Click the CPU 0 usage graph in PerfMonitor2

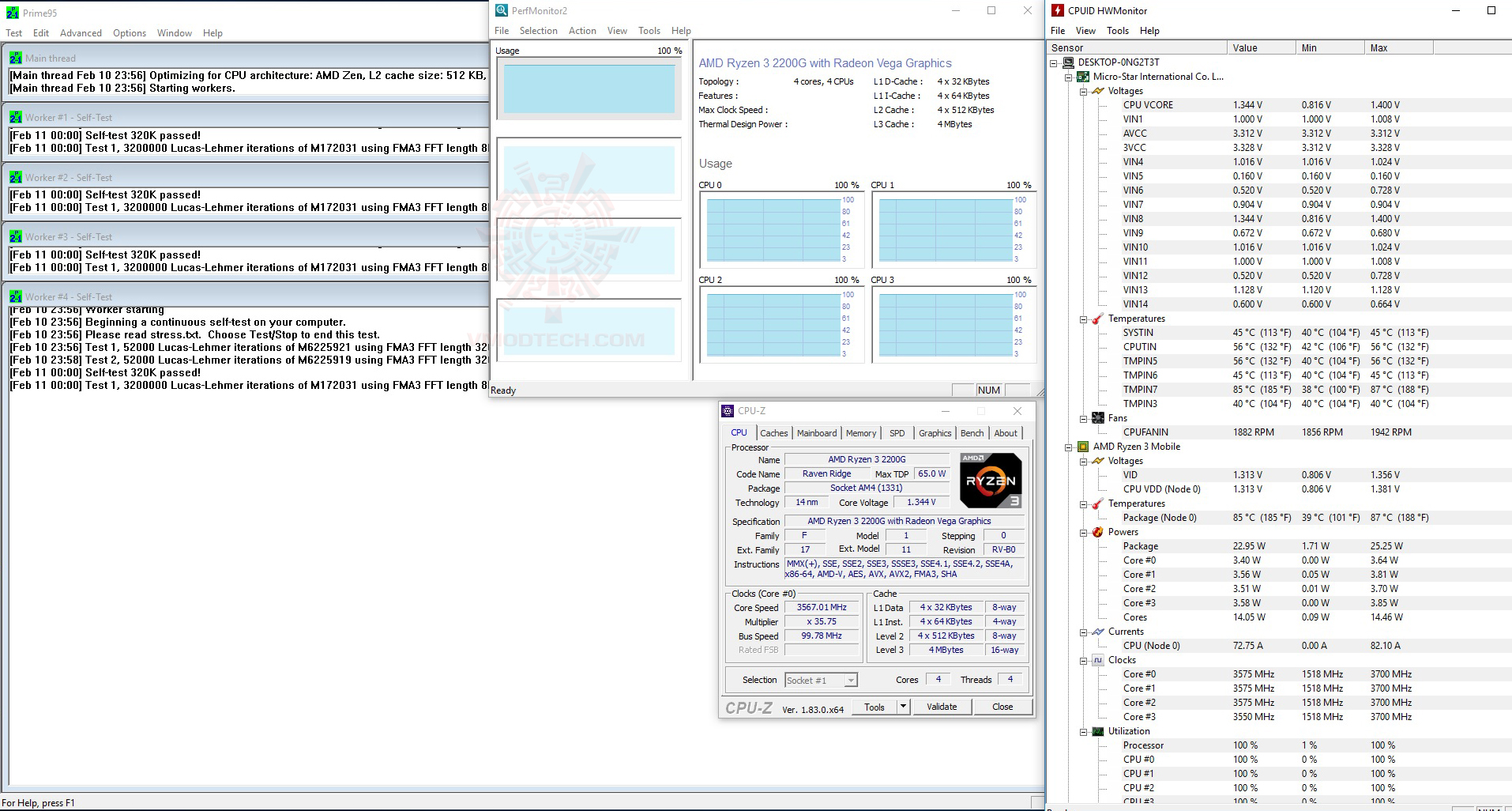781,230
